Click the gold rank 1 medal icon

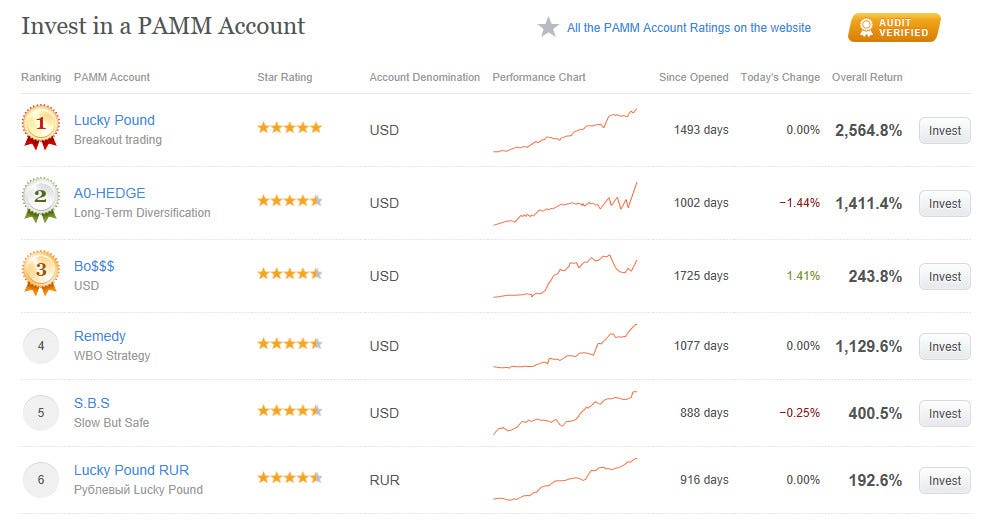(40, 126)
